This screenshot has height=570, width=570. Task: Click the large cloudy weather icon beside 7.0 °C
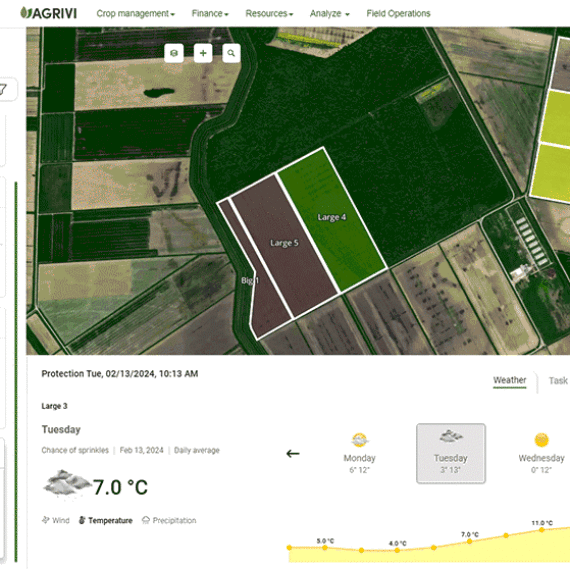pos(66,483)
